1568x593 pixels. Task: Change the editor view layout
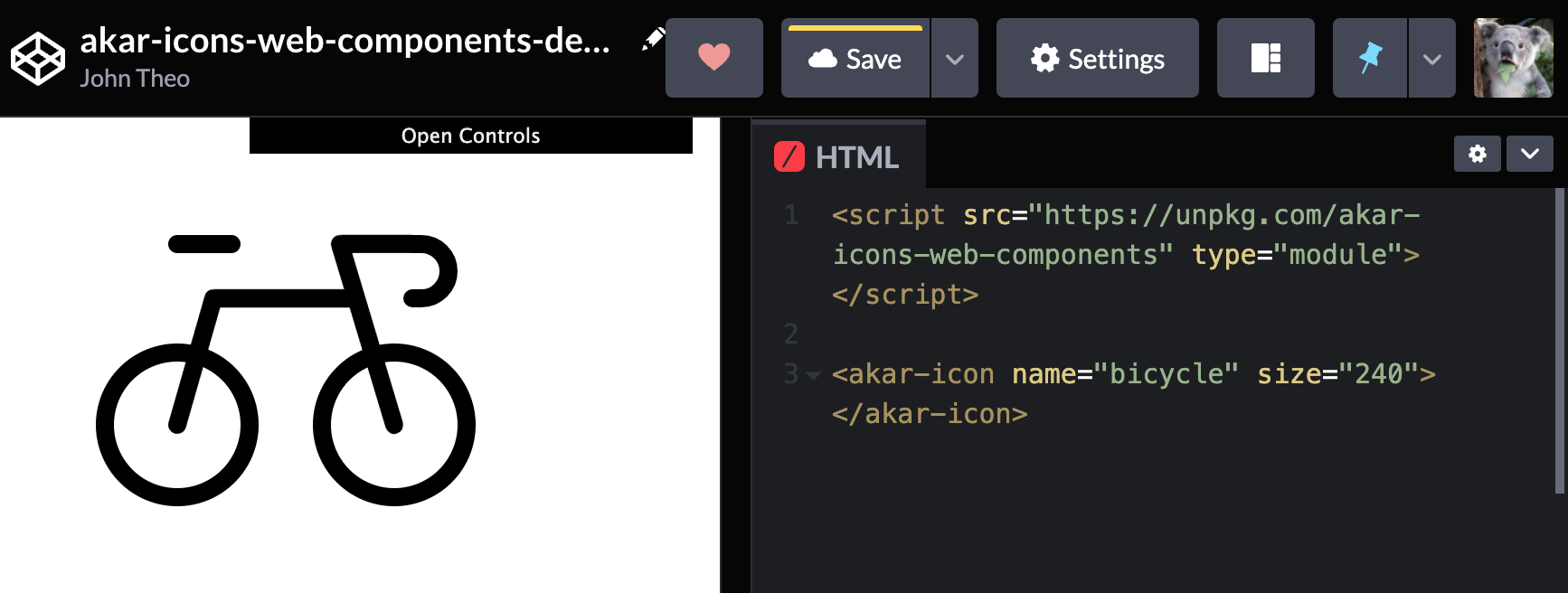1266,58
